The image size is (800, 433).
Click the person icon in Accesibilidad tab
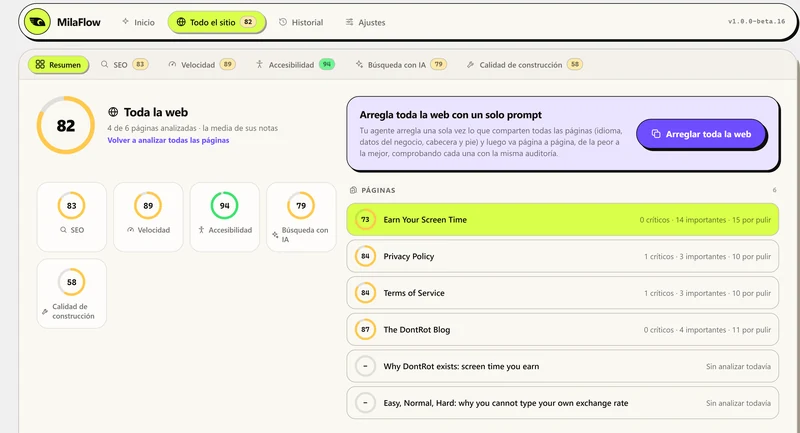point(259,64)
